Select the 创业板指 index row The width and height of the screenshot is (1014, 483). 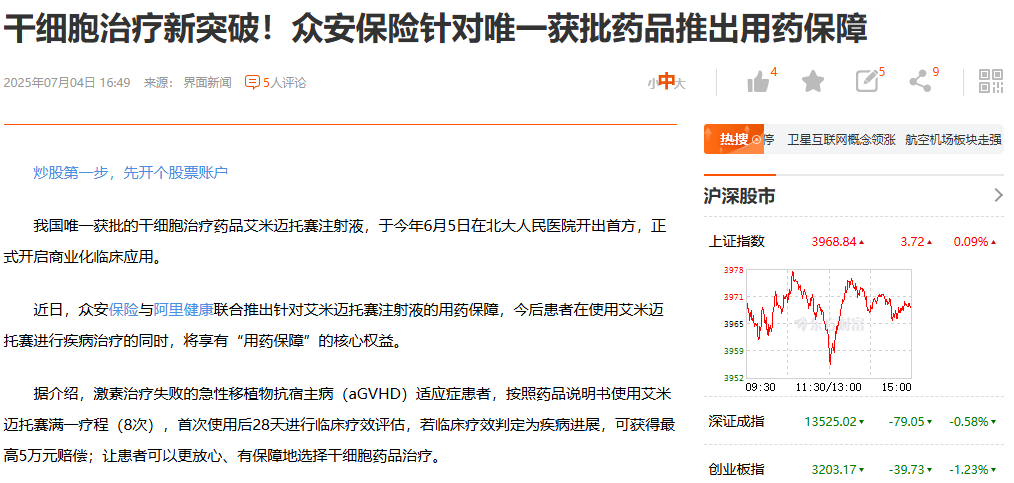(x=736, y=469)
